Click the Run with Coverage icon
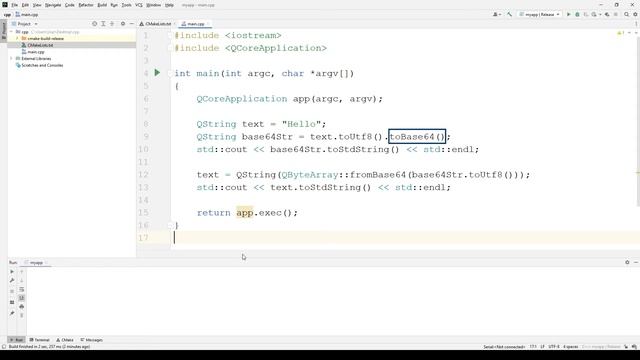640x360 pixels. click(x=586, y=15)
